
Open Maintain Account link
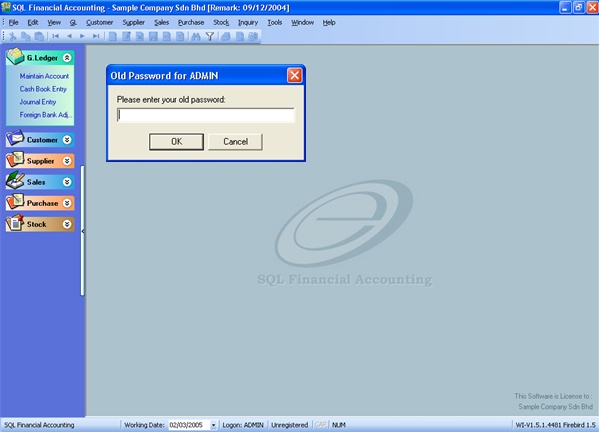(44, 76)
